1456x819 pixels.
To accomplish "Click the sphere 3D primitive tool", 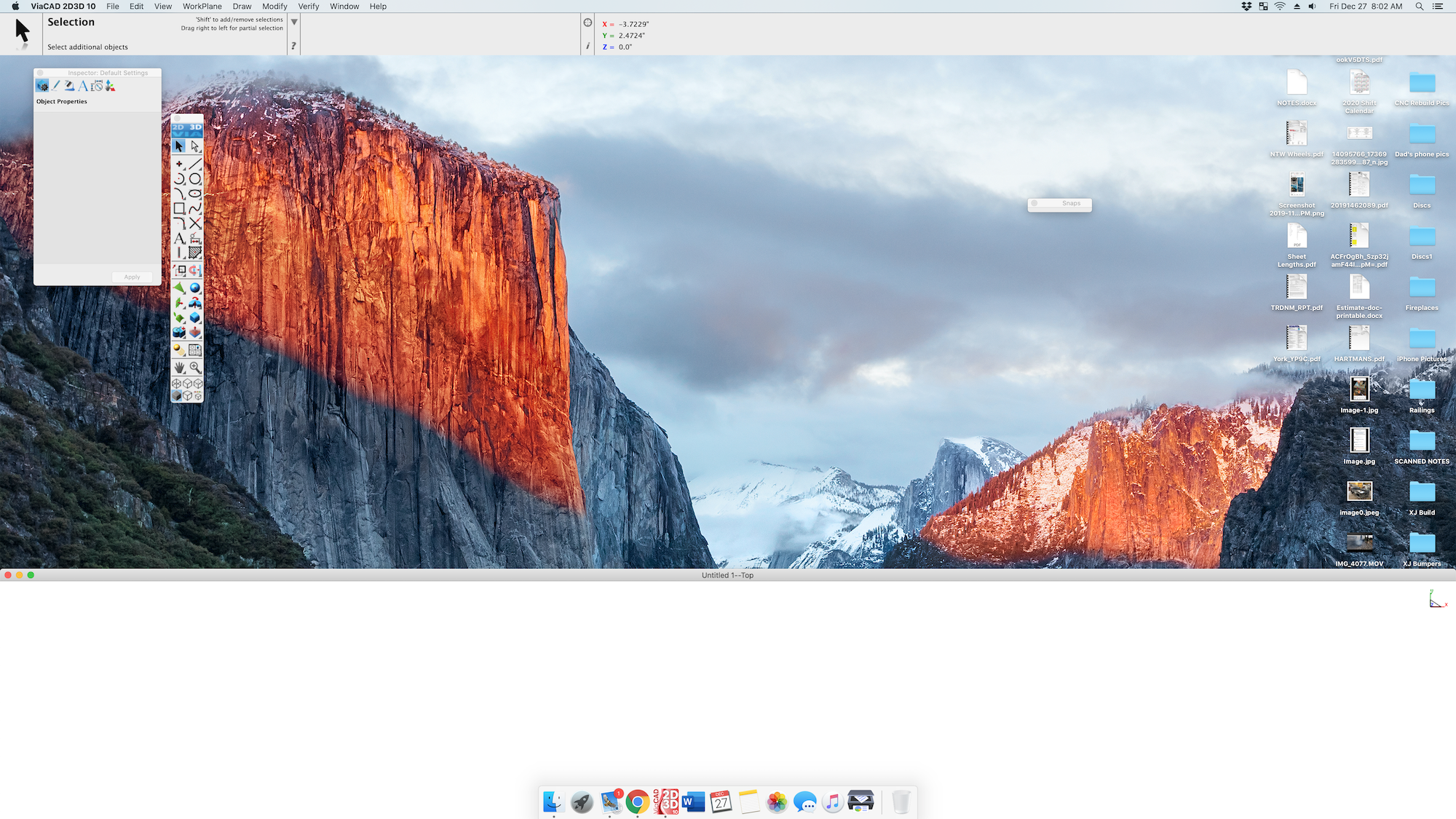I will click(195, 288).
